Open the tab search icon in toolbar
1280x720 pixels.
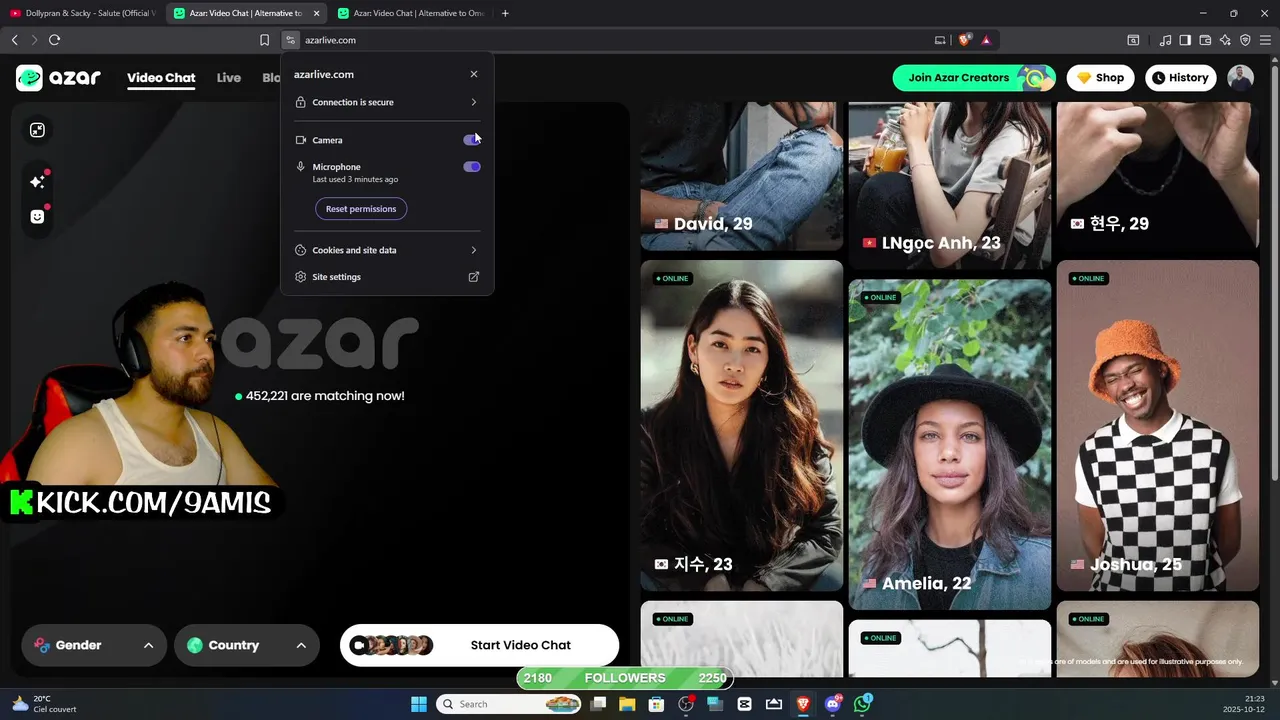[1133, 40]
